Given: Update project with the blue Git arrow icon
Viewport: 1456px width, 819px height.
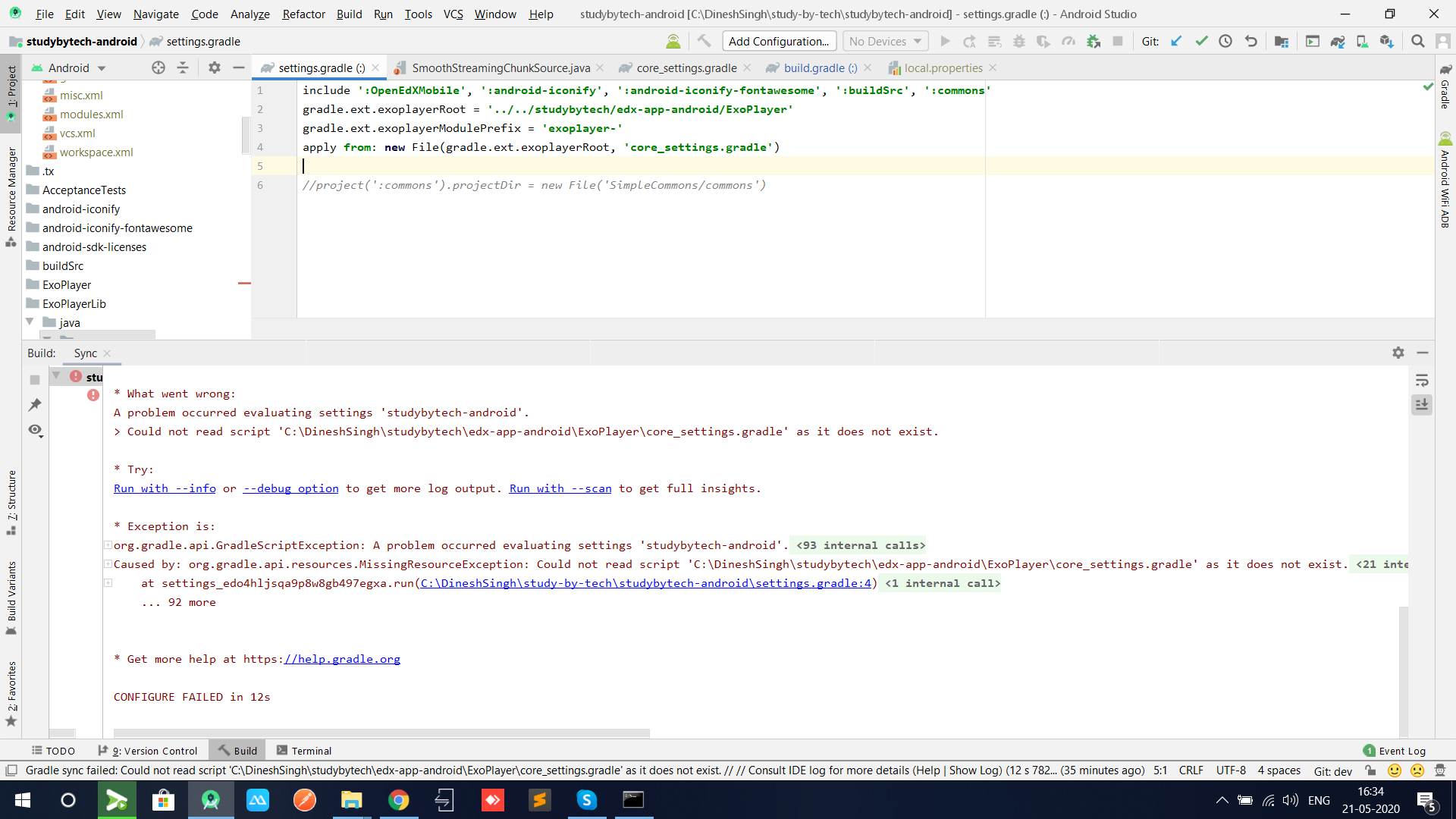Looking at the screenshot, I should pyautogui.click(x=1176, y=42).
